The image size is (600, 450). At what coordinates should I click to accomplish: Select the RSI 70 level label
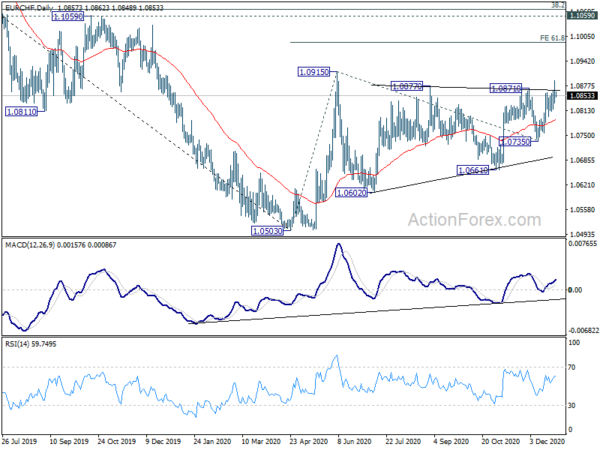click(572, 367)
